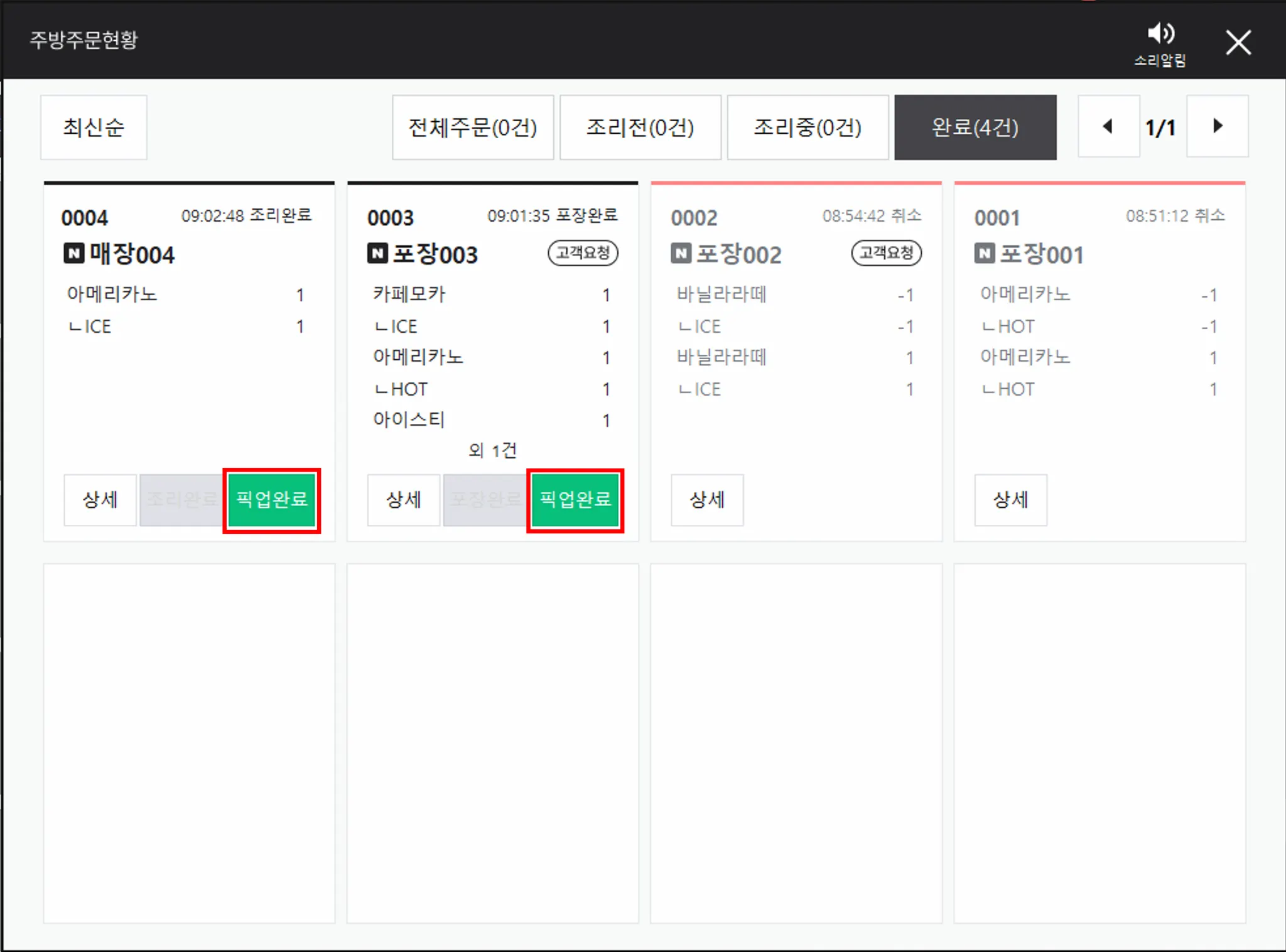This screenshot has width=1286, height=952.
Task: Click the N icon beside 포장001
Action: (x=984, y=254)
